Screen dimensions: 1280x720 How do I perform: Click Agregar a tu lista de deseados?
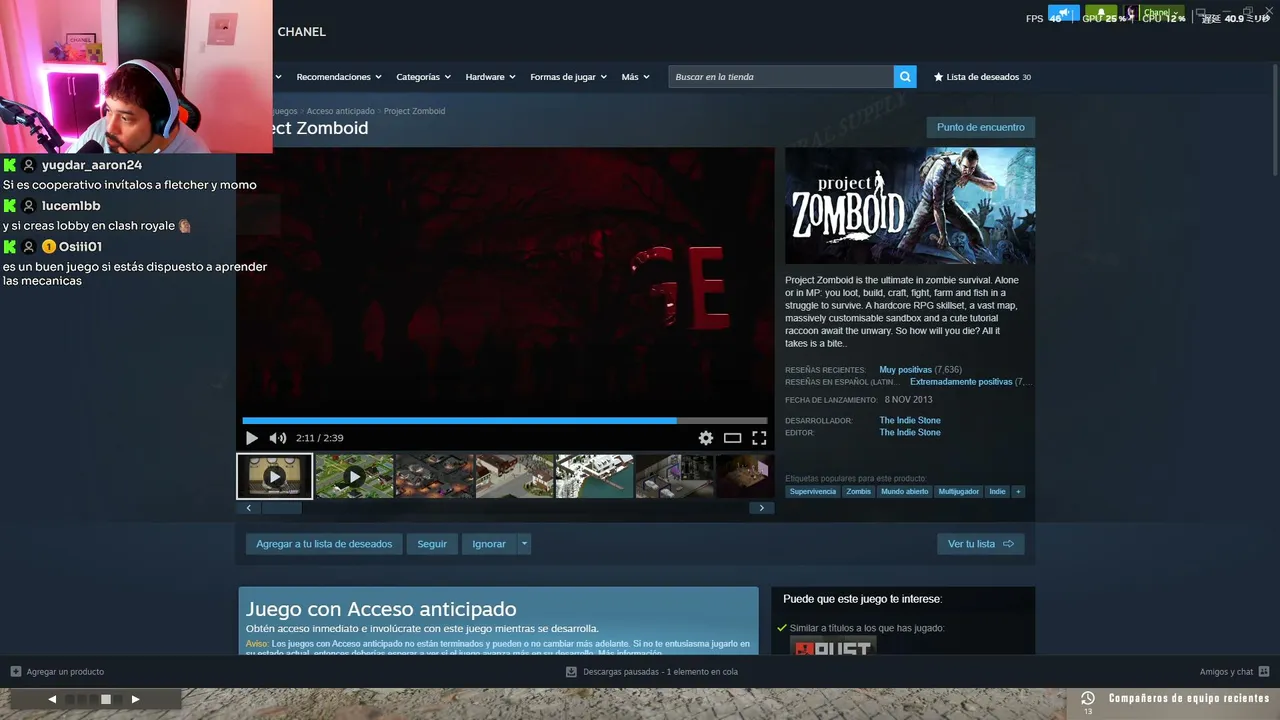(x=324, y=544)
